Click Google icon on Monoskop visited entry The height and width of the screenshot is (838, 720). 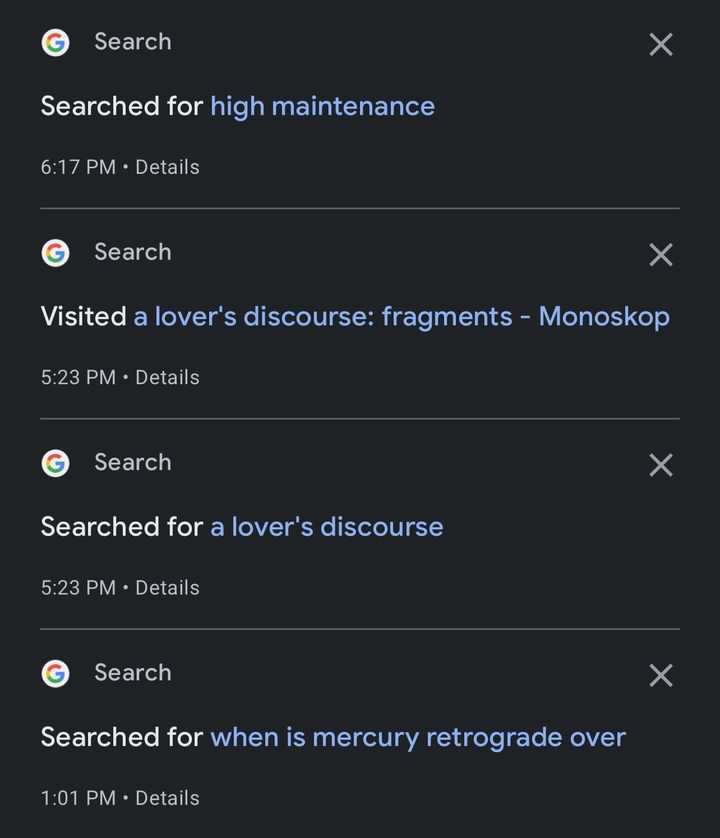click(56, 253)
